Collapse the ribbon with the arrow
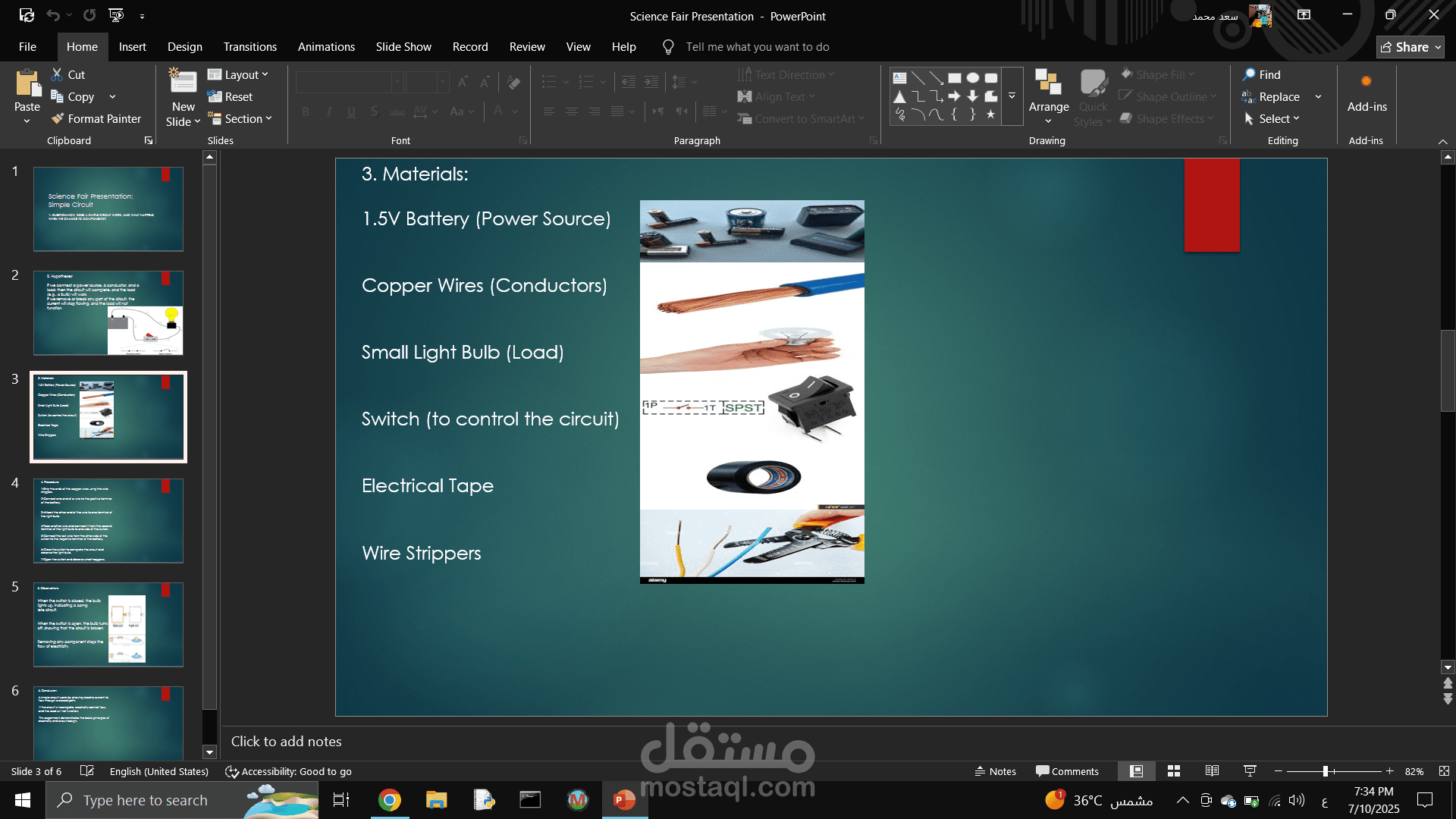 1442,142
